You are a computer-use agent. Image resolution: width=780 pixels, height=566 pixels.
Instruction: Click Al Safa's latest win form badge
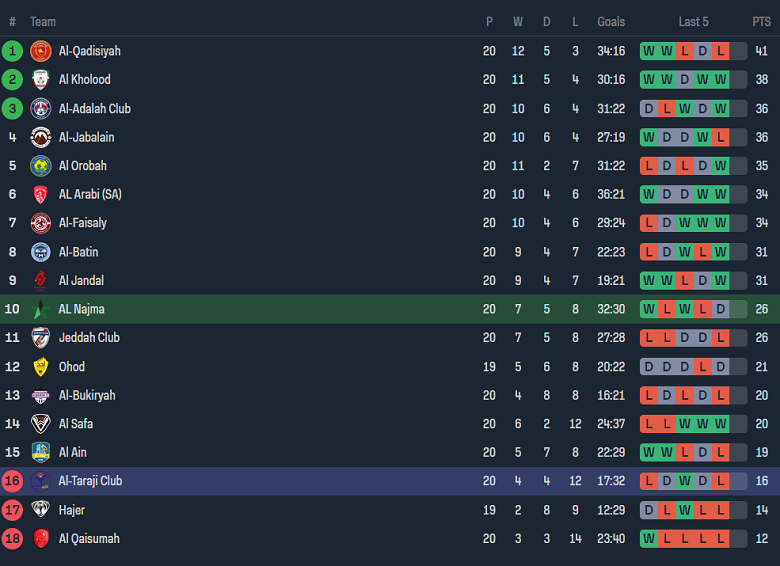[720, 424]
